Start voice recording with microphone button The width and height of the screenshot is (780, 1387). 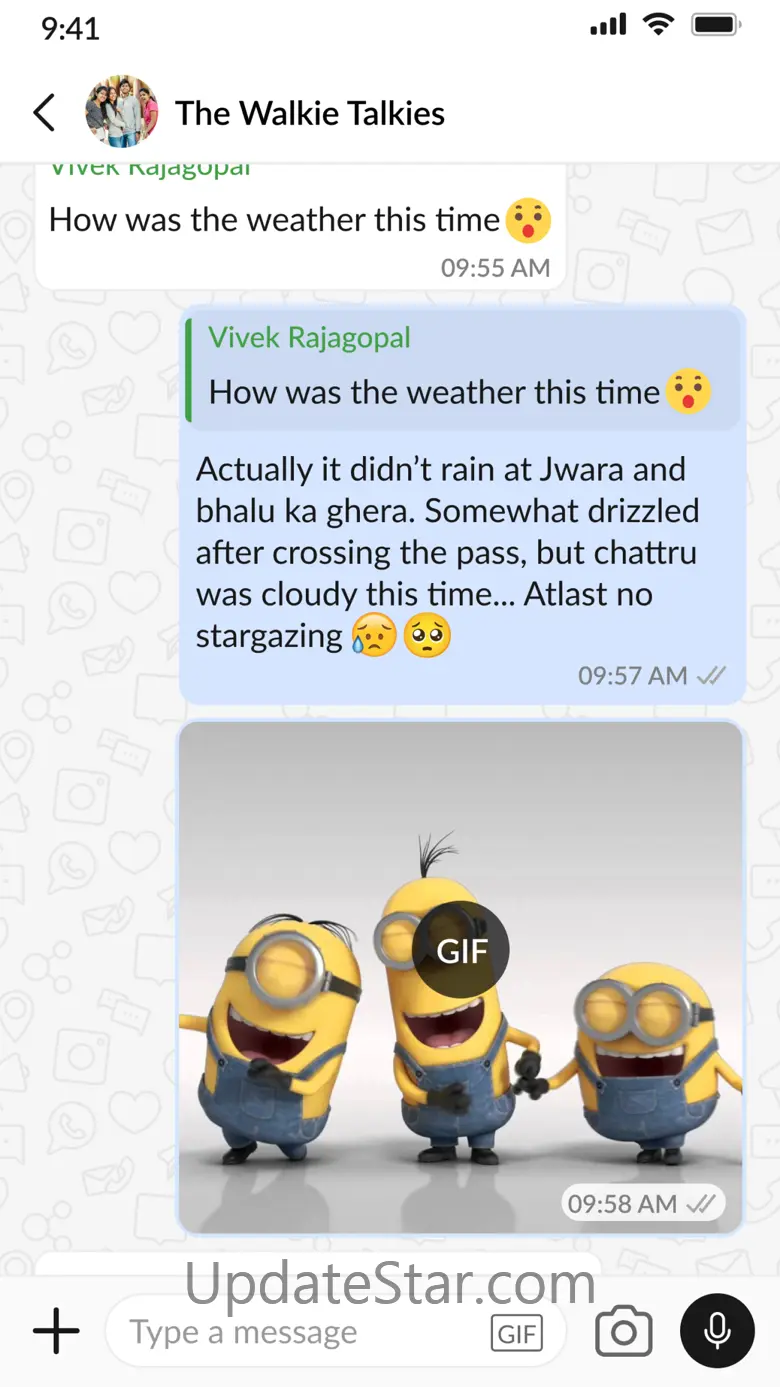click(x=717, y=1331)
